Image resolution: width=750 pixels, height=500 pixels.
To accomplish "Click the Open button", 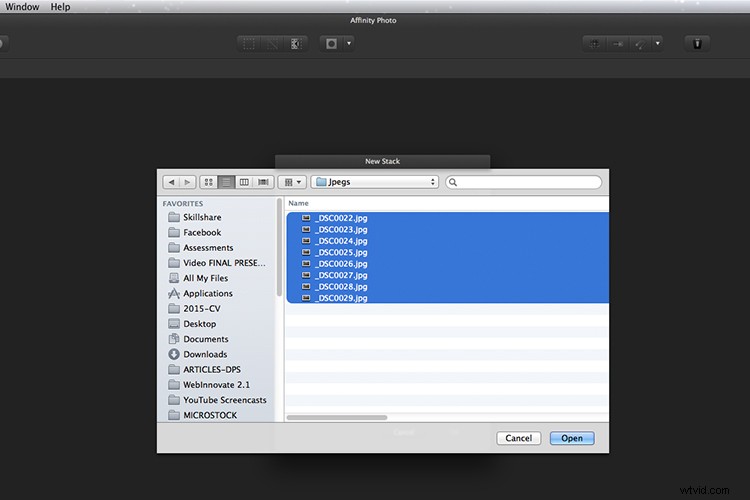I will [572, 438].
